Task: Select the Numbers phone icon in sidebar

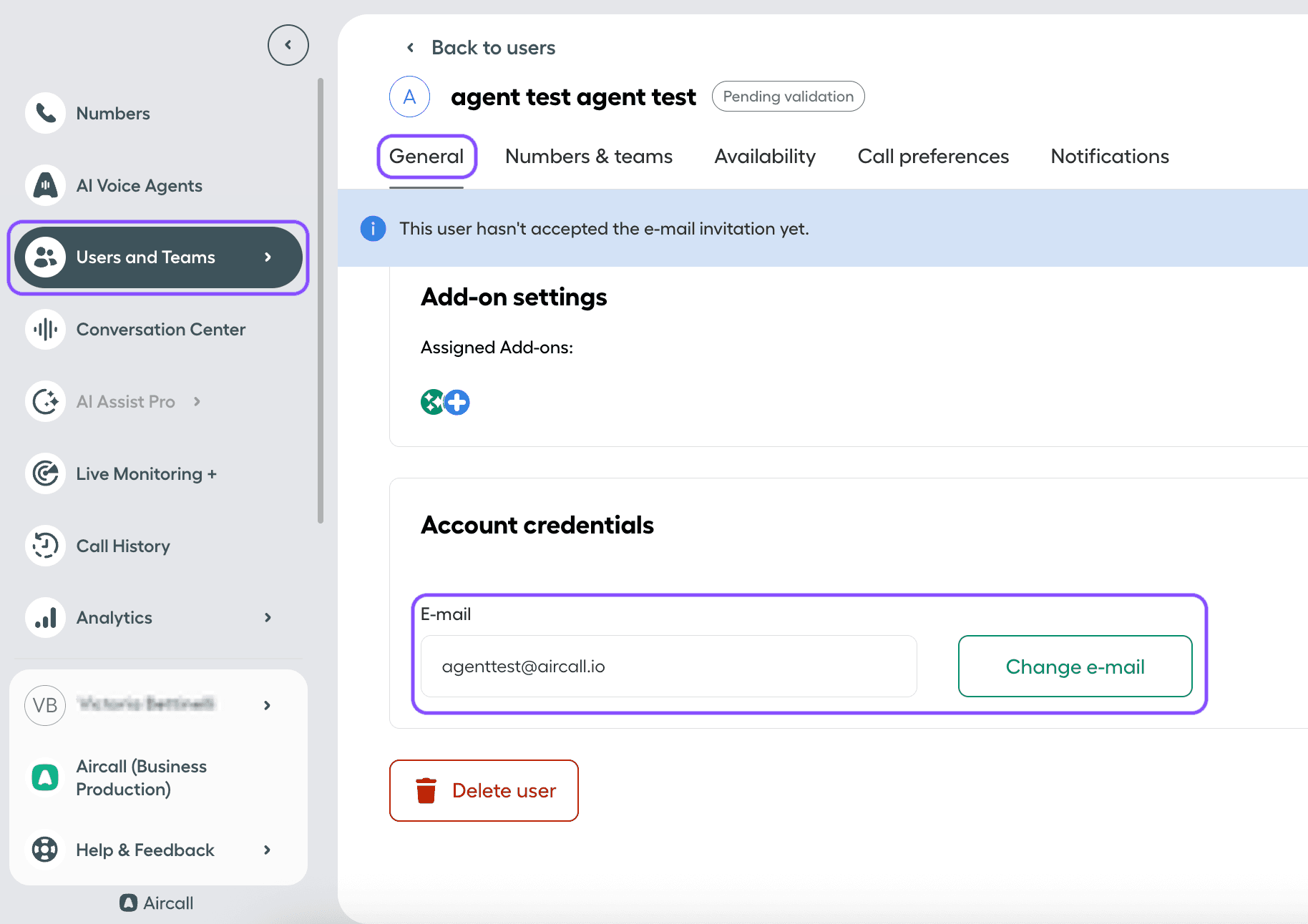Action: (44, 113)
